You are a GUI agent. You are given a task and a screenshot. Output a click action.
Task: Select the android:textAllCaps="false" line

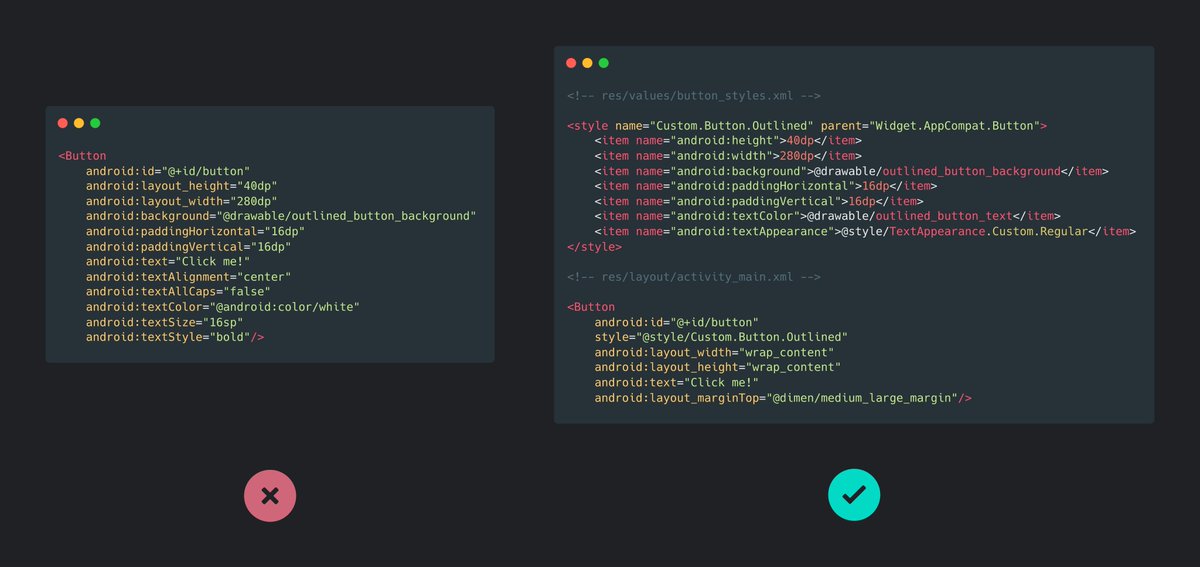(178, 291)
